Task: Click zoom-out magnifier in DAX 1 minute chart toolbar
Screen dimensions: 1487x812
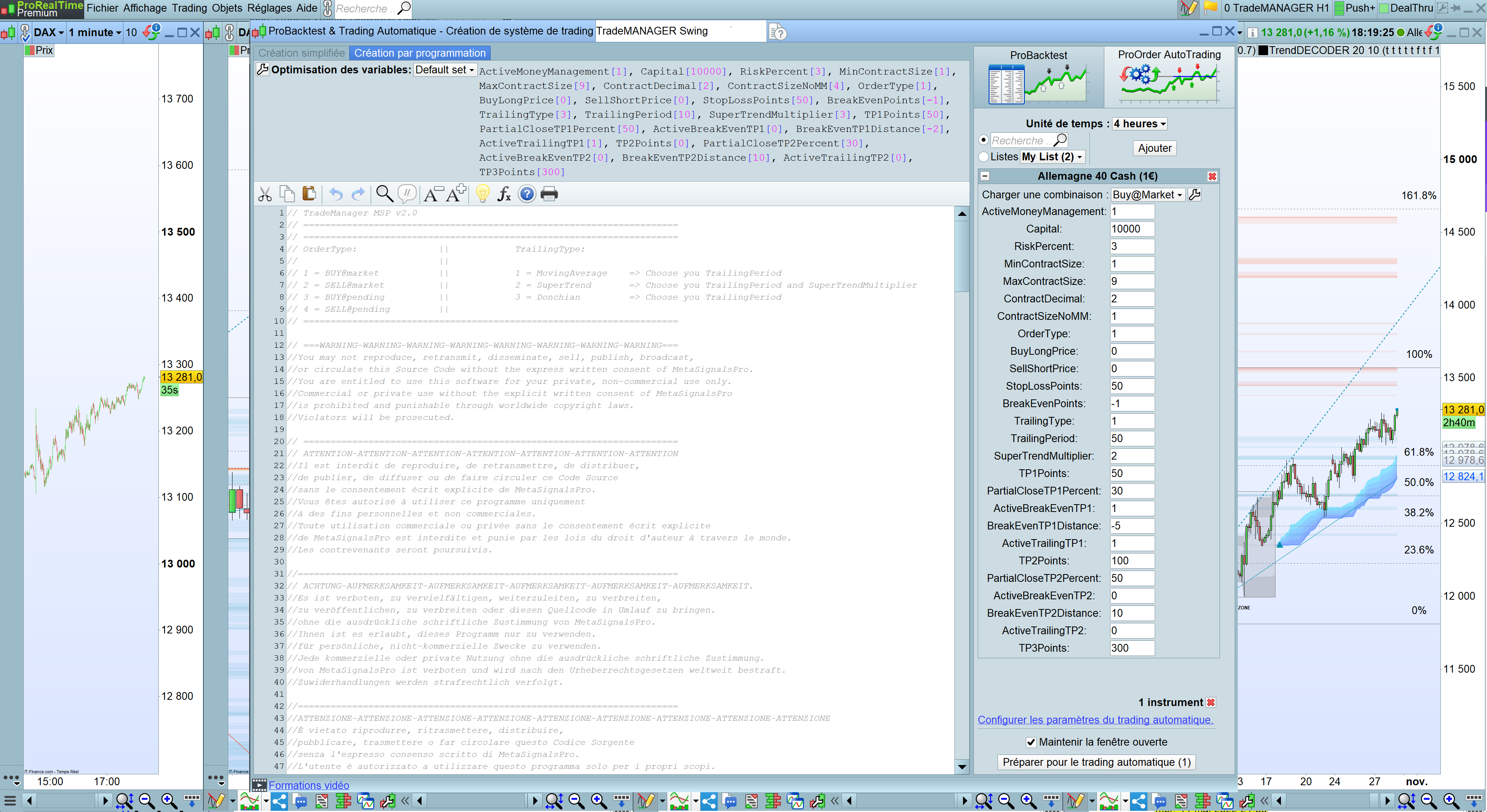Action: [147, 800]
